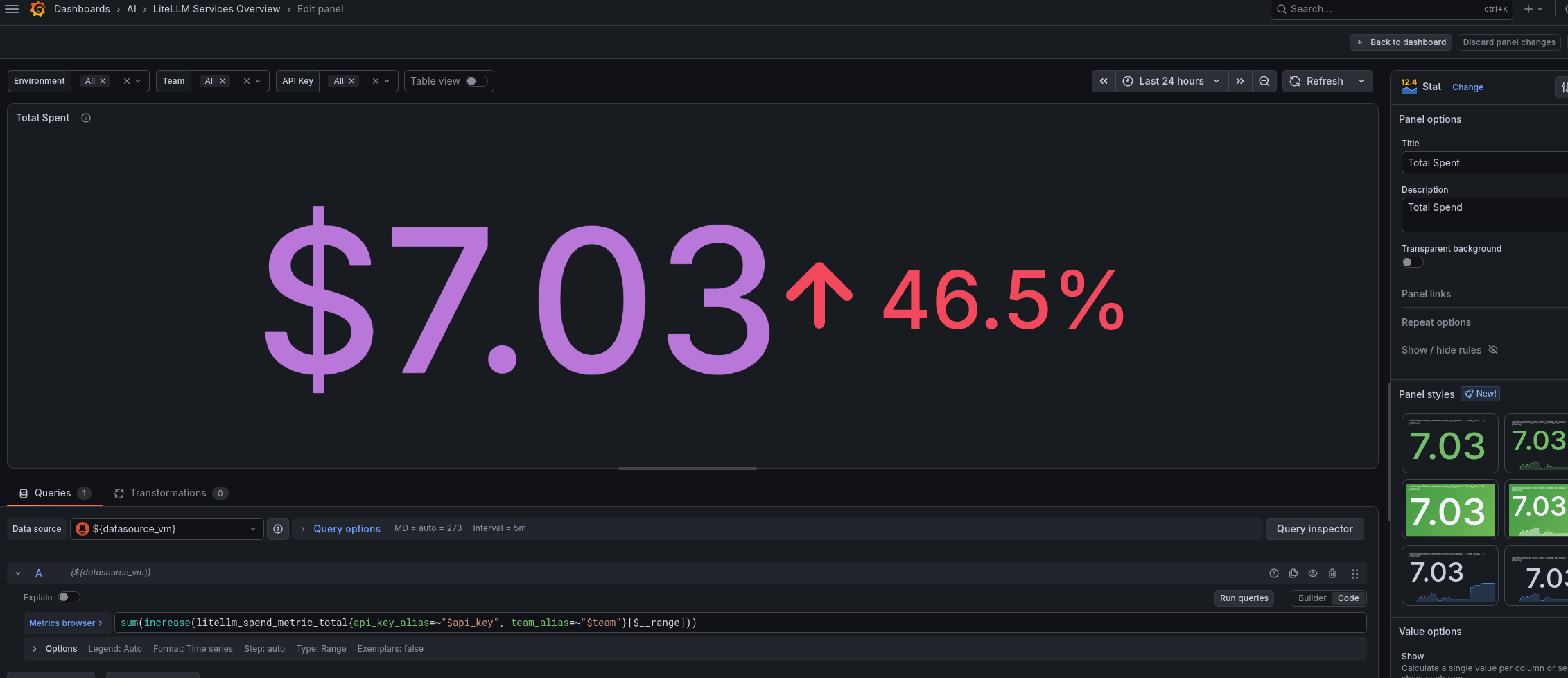Viewport: 1568px width, 678px height.
Task: Click the Search input box
Action: tap(1391, 9)
